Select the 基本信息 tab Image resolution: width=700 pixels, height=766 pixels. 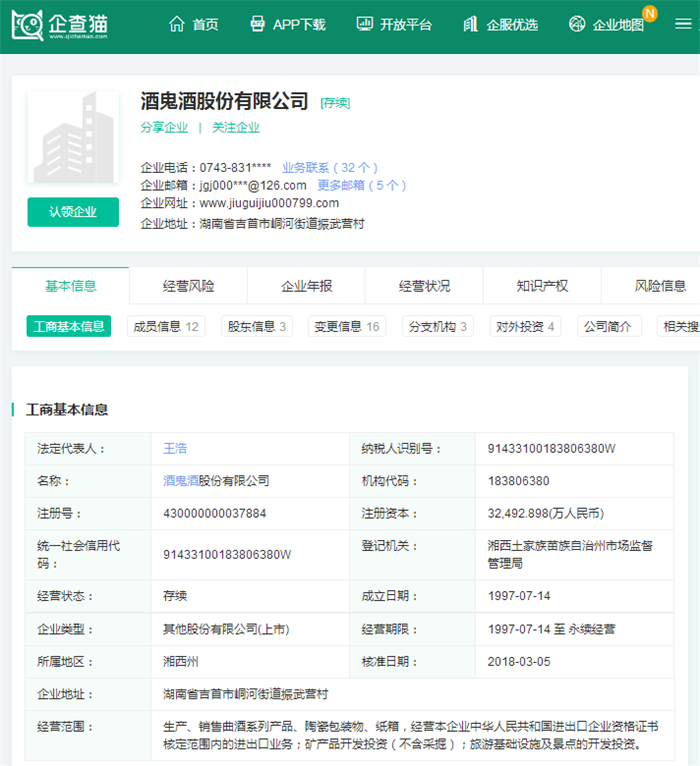coord(71,286)
